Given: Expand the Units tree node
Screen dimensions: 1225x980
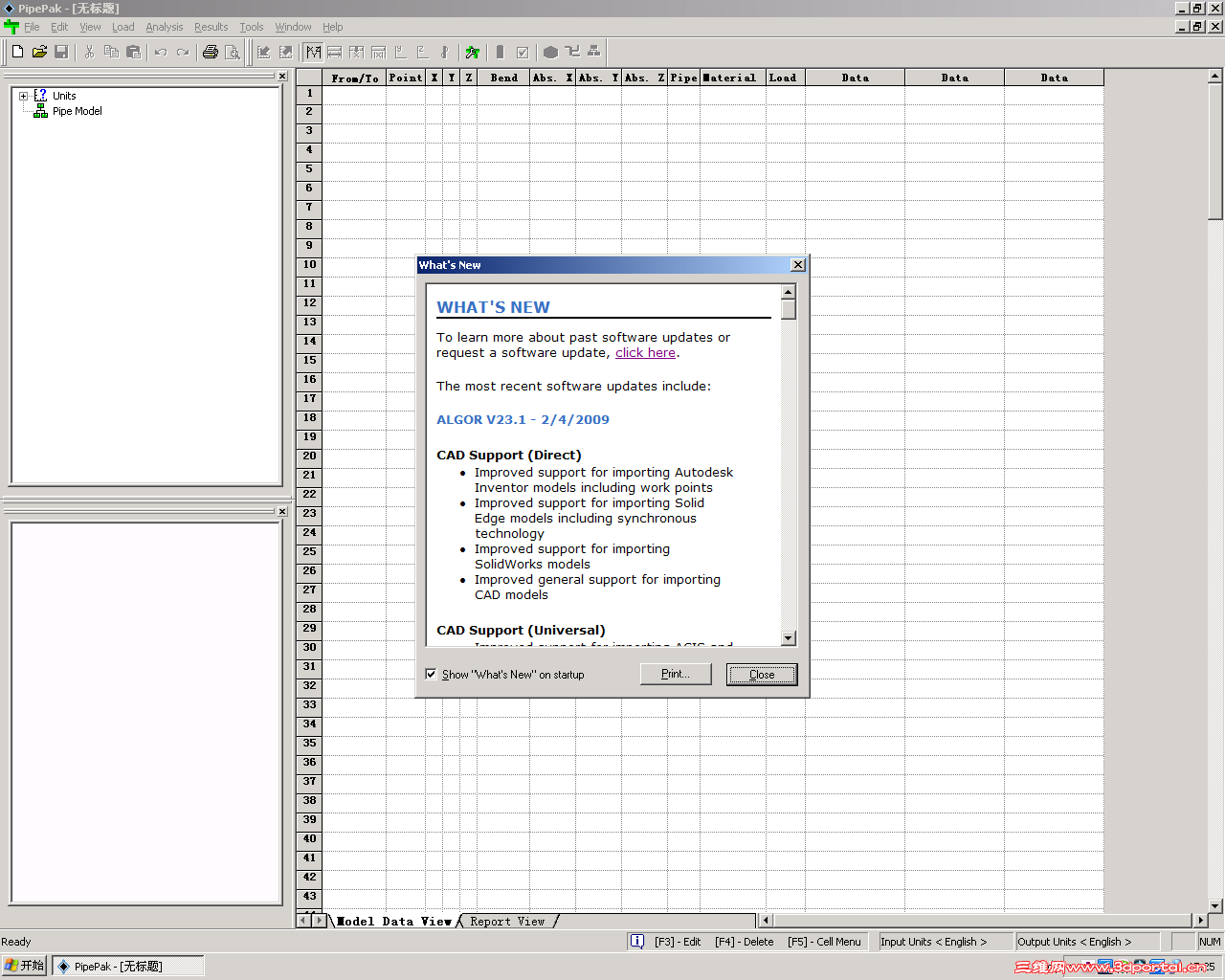Looking at the screenshot, I should tap(24, 96).
